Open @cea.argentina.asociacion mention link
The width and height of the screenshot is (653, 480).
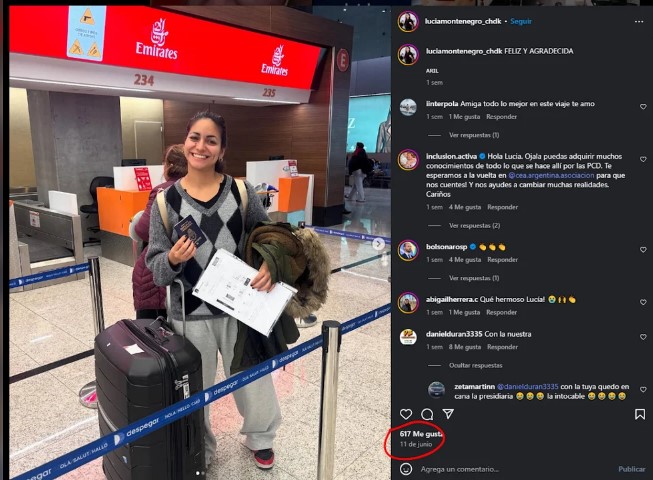pyautogui.click(x=551, y=175)
